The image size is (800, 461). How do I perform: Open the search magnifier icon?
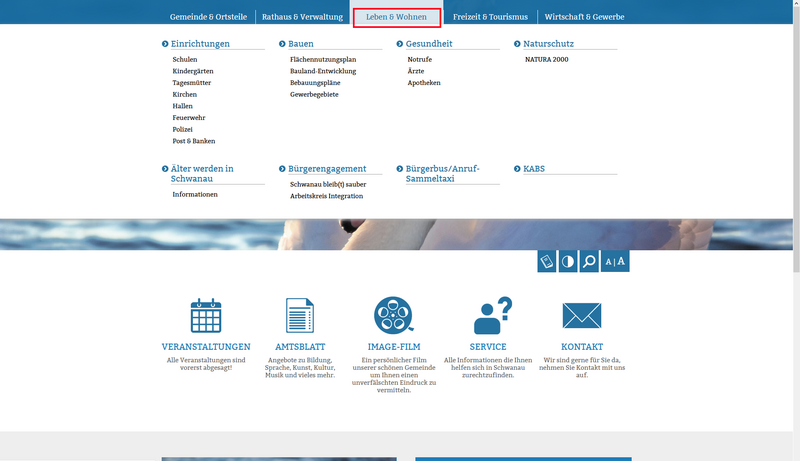click(x=590, y=261)
